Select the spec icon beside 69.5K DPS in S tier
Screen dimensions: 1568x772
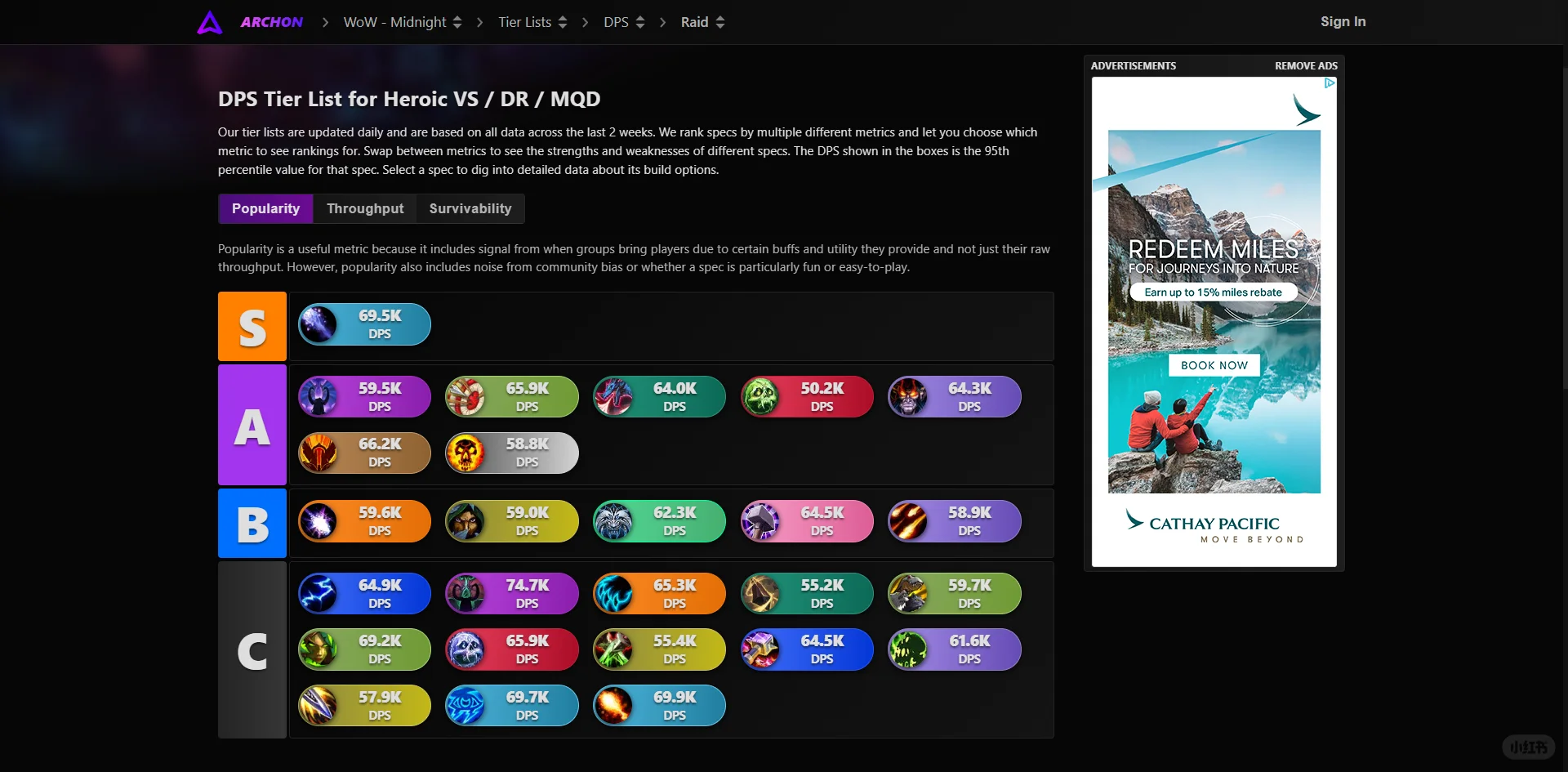318,324
